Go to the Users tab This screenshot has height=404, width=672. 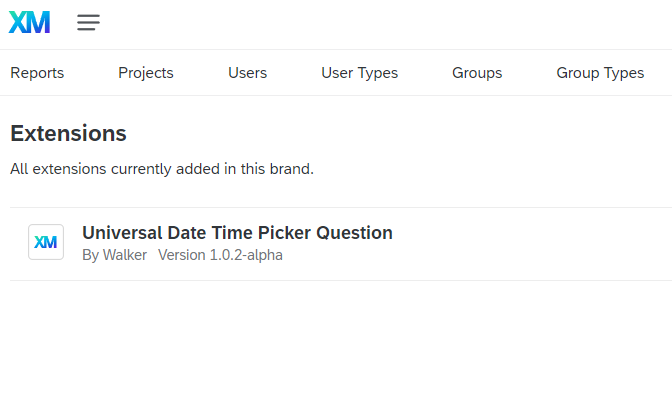(x=247, y=73)
